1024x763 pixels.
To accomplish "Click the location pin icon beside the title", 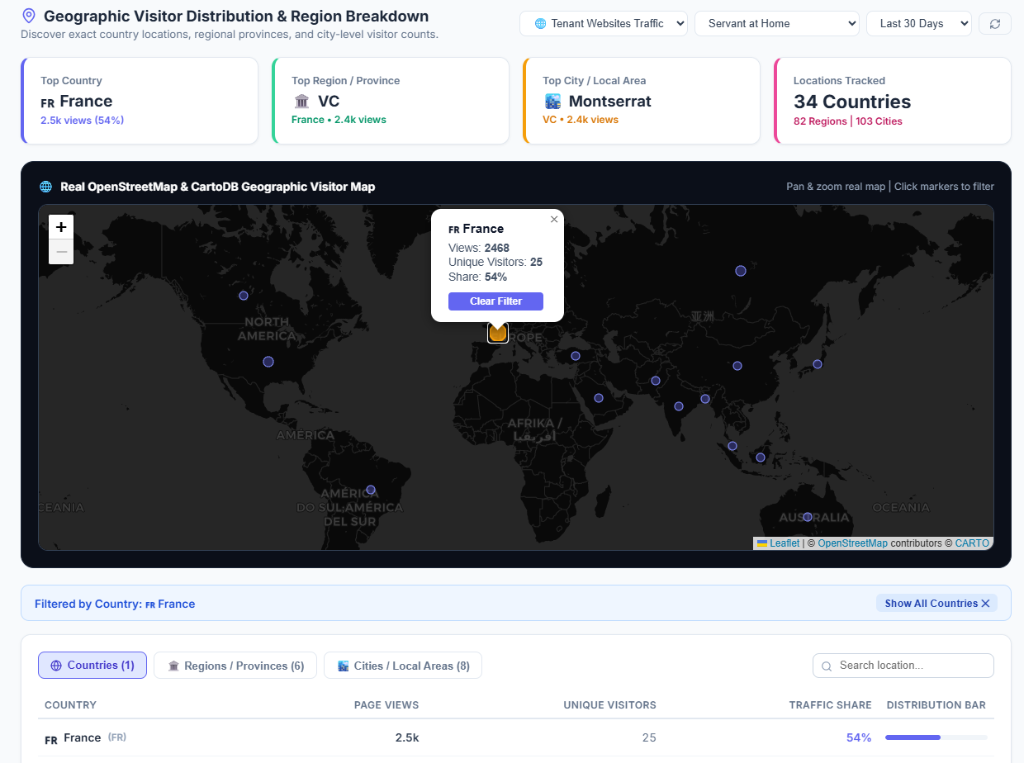I will point(29,15).
